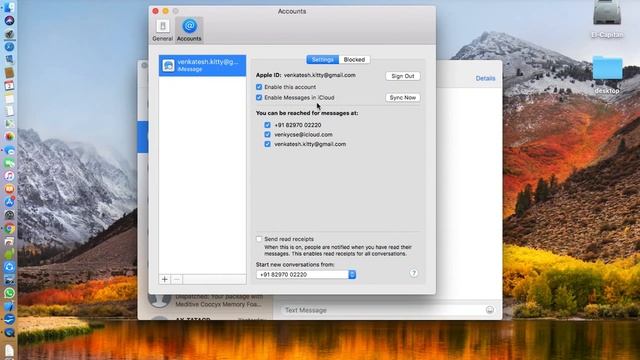
Task: Open Calendar from the Dock
Action: pyautogui.click(x=9, y=85)
